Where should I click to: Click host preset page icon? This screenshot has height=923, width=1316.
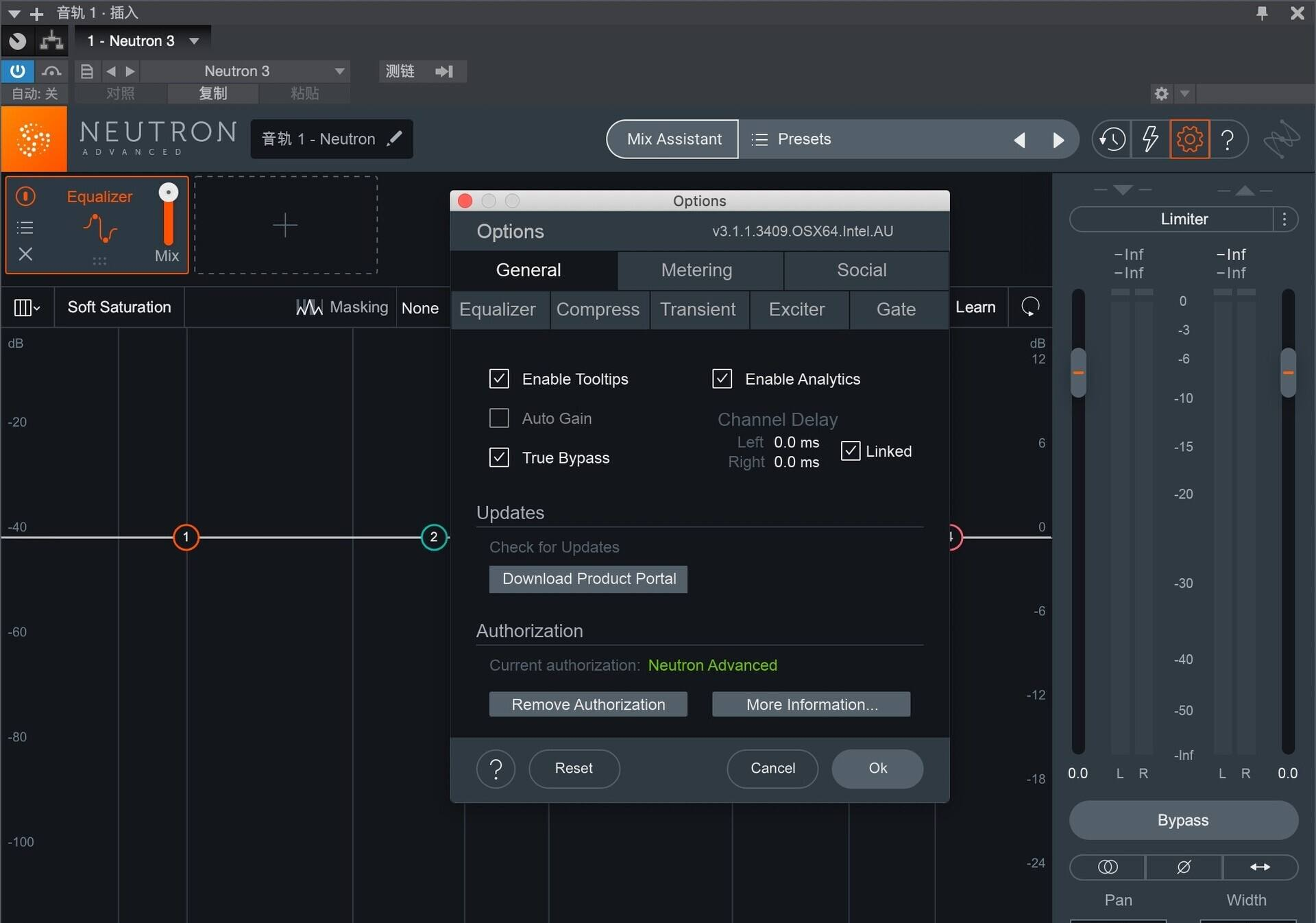coord(86,71)
